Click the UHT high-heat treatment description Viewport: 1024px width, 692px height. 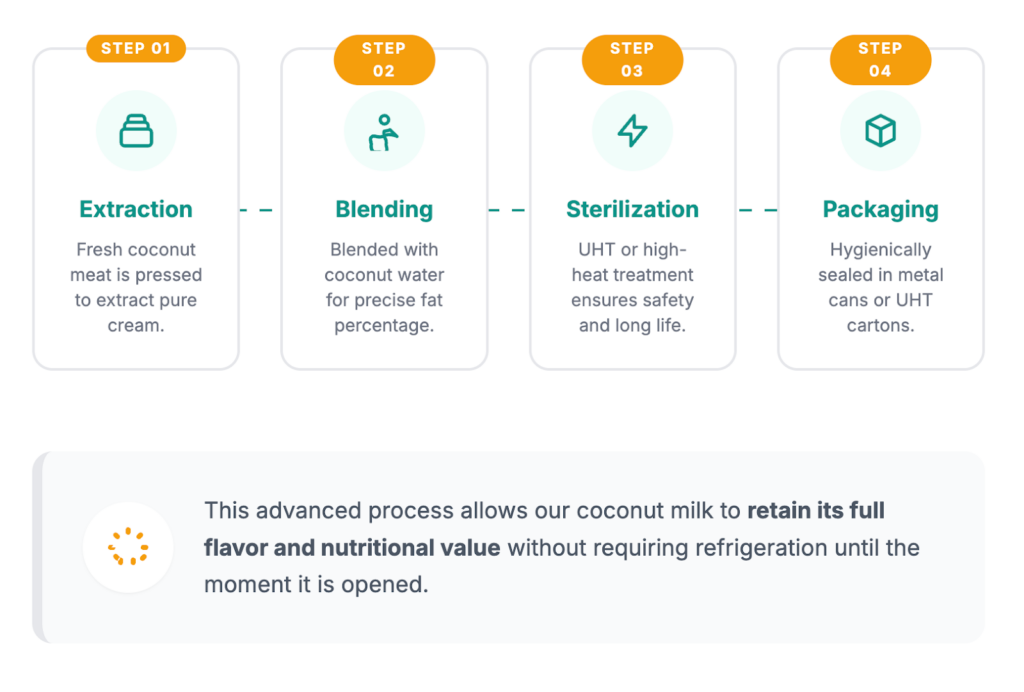pos(632,287)
